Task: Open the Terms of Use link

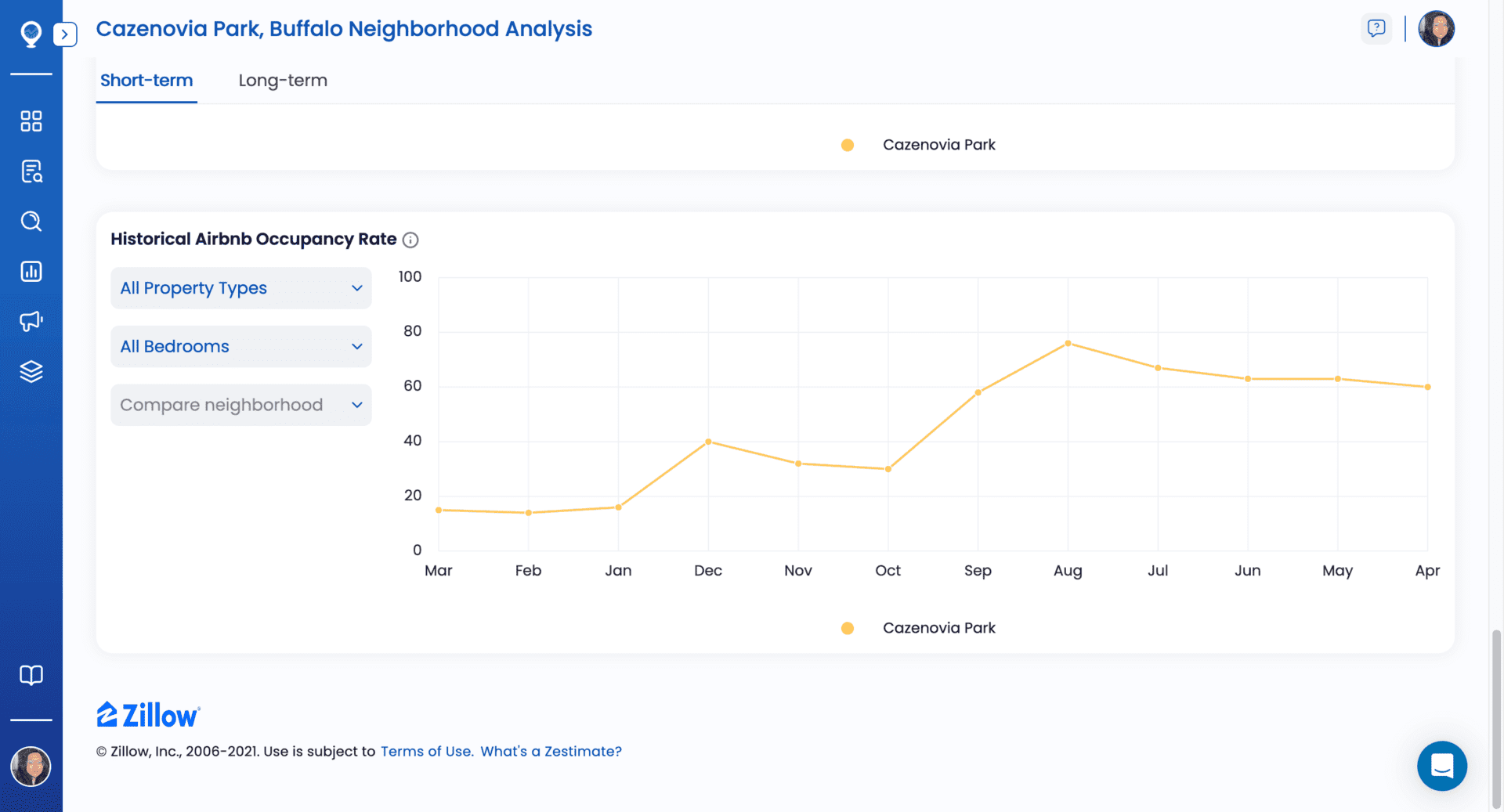Action: pyautogui.click(x=426, y=751)
